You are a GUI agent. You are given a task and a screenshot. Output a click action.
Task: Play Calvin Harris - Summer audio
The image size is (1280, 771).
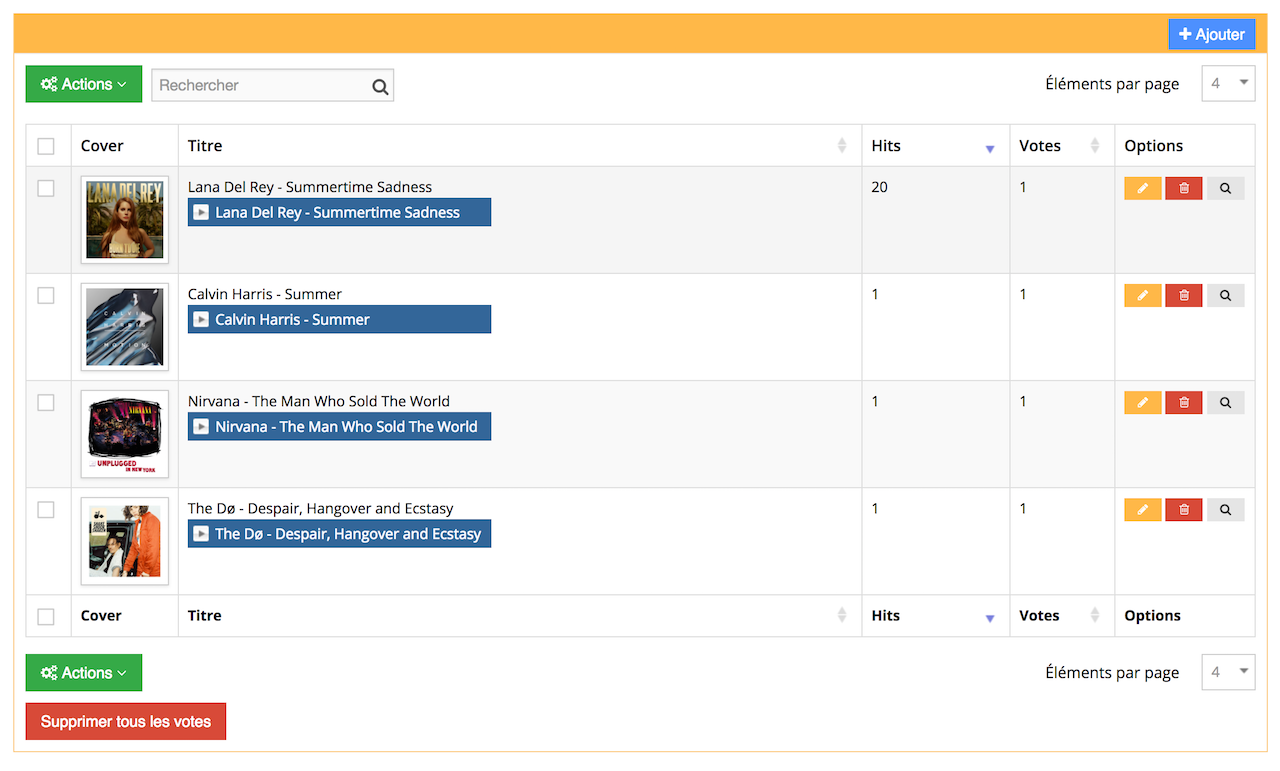coord(339,319)
